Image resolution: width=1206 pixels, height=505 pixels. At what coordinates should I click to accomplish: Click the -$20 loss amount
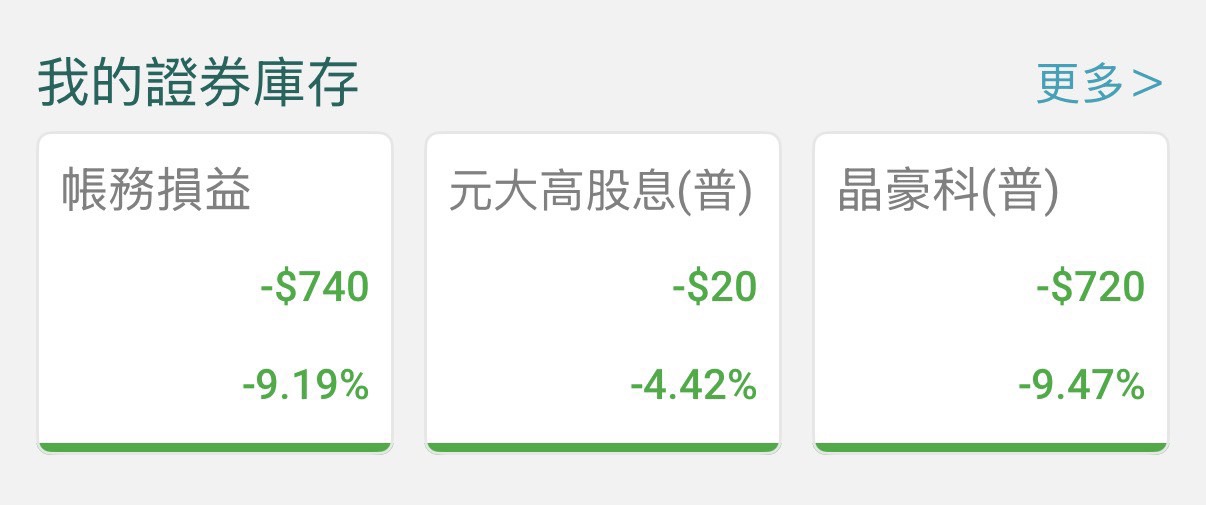[x=714, y=288]
